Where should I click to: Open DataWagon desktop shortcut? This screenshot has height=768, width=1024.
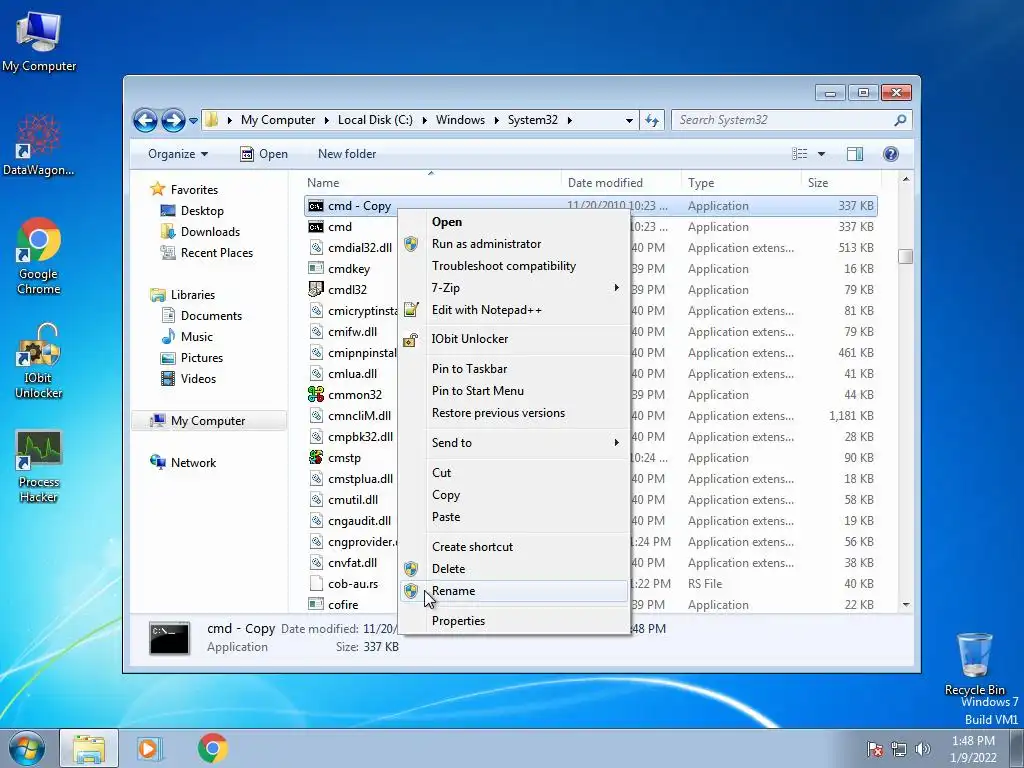(39, 145)
